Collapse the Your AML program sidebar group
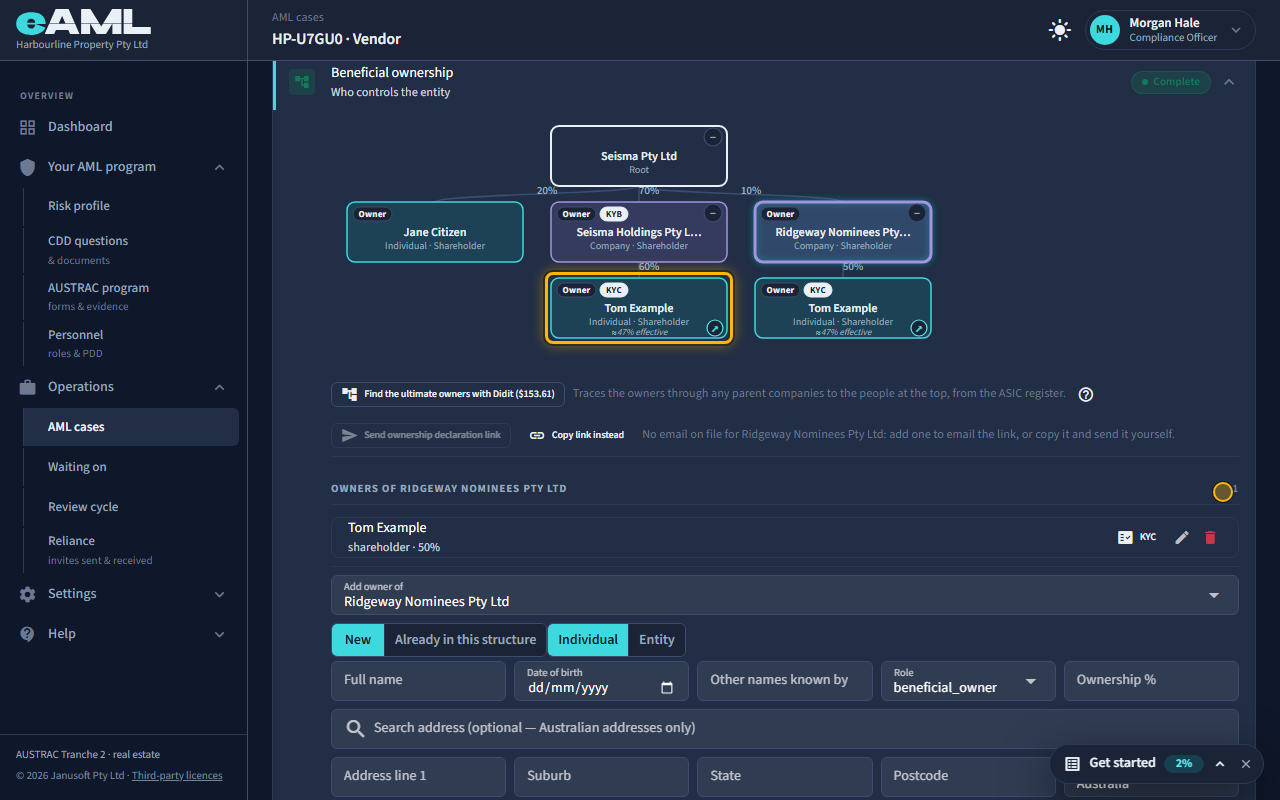 pyautogui.click(x=220, y=167)
